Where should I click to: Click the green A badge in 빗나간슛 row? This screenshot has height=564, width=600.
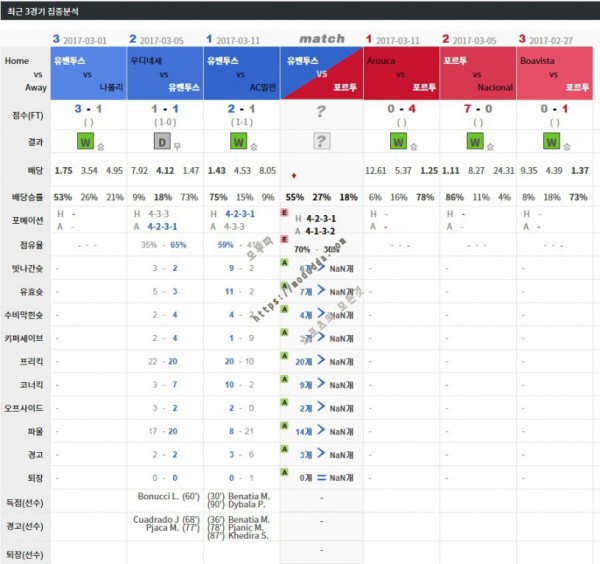(x=284, y=263)
